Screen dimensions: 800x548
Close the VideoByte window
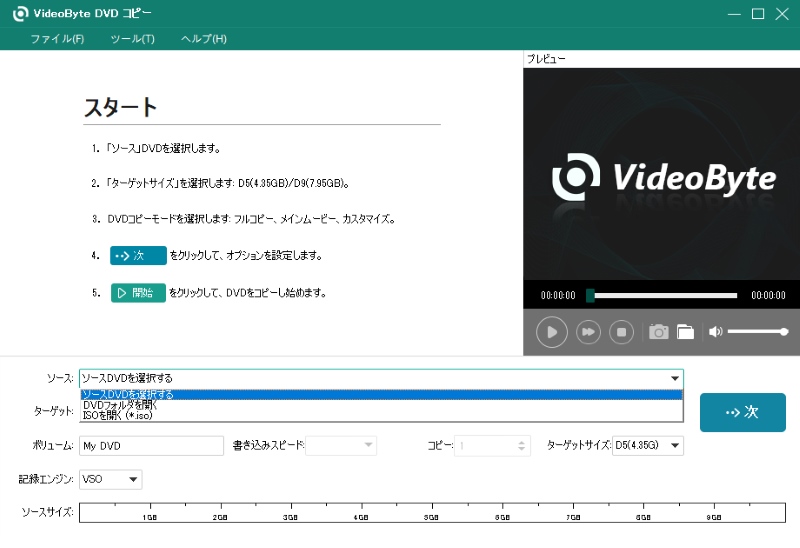(782, 14)
